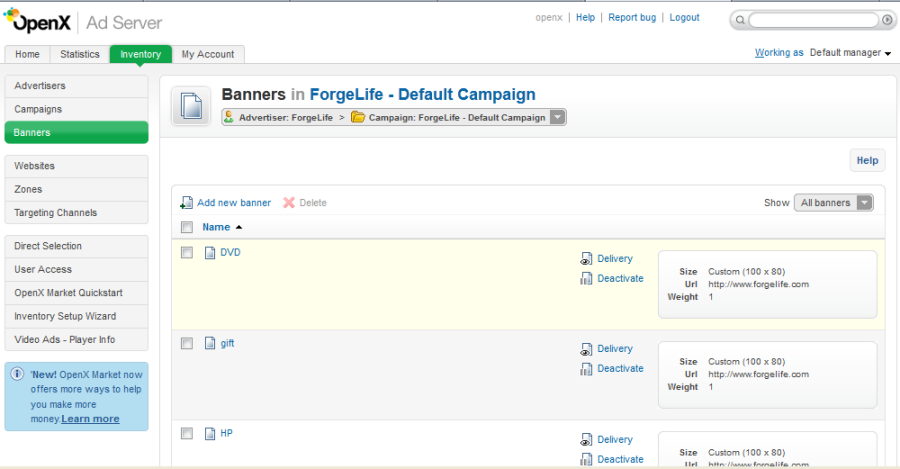This screenshot has height=469, width=900.
Task: Open Video Ads - Player Info
Action: click(76, 339)
